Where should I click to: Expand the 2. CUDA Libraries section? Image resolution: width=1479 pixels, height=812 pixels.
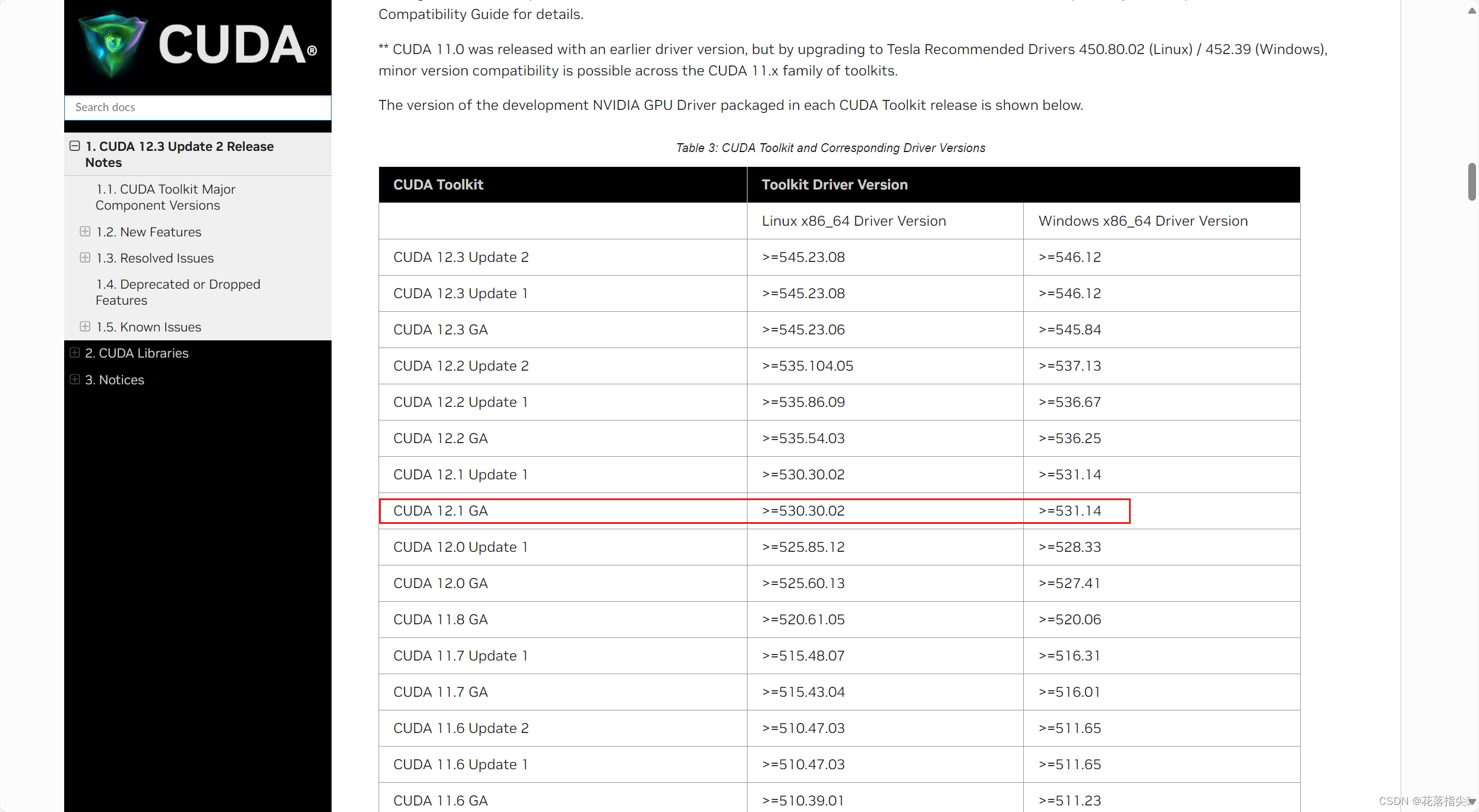coord(75,353)
